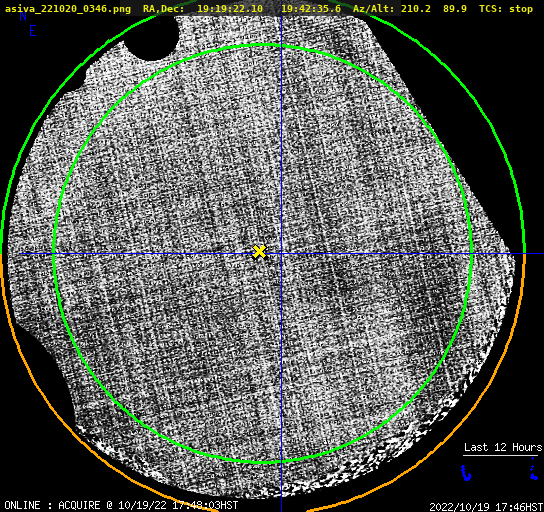
Task: Click the right blue dot cluster under Last 12 Hours
Action: click(x=534, y=469)
